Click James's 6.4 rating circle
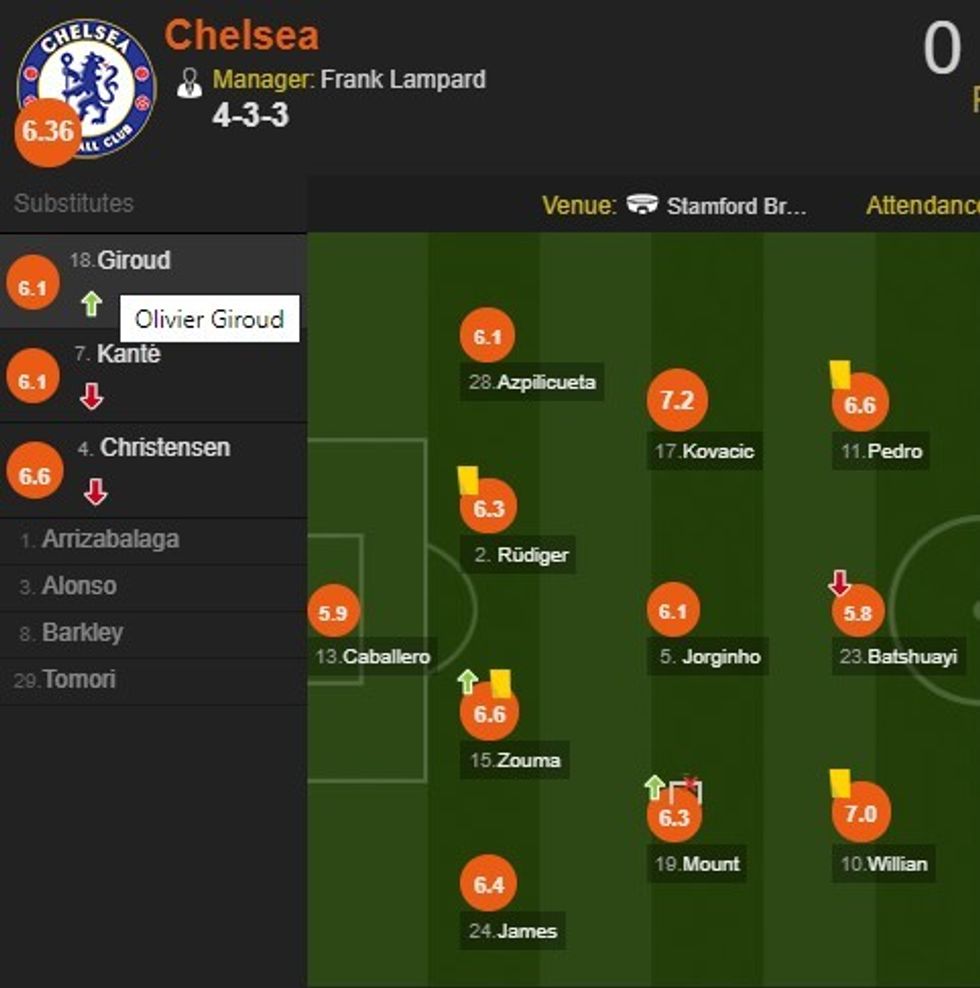 pyautogui.click(x=488, y=884)
